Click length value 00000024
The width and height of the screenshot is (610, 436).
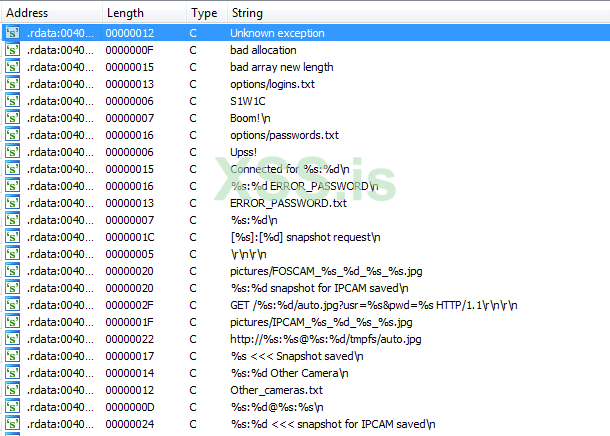pos(130,424)
